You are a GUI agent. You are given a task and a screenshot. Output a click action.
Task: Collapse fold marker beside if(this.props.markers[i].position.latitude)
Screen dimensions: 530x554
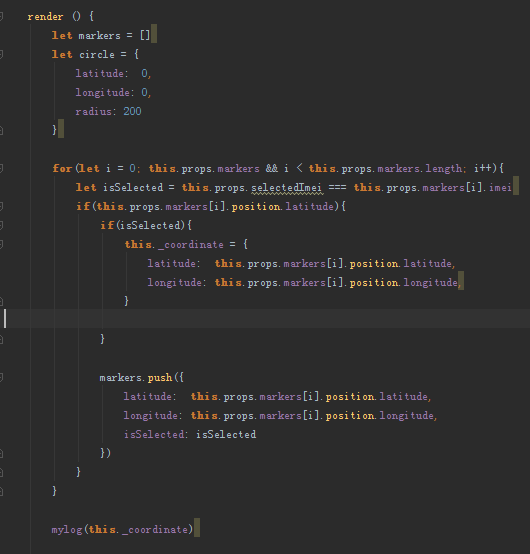point(1,206)
